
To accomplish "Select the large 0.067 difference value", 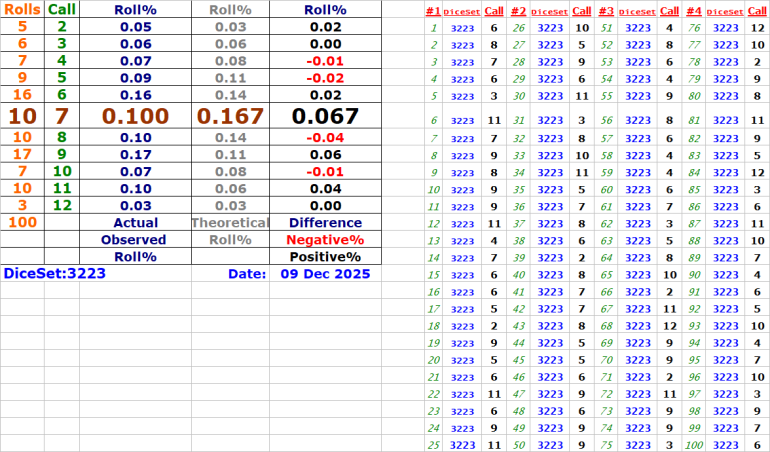I will click(x=325, y=116).
